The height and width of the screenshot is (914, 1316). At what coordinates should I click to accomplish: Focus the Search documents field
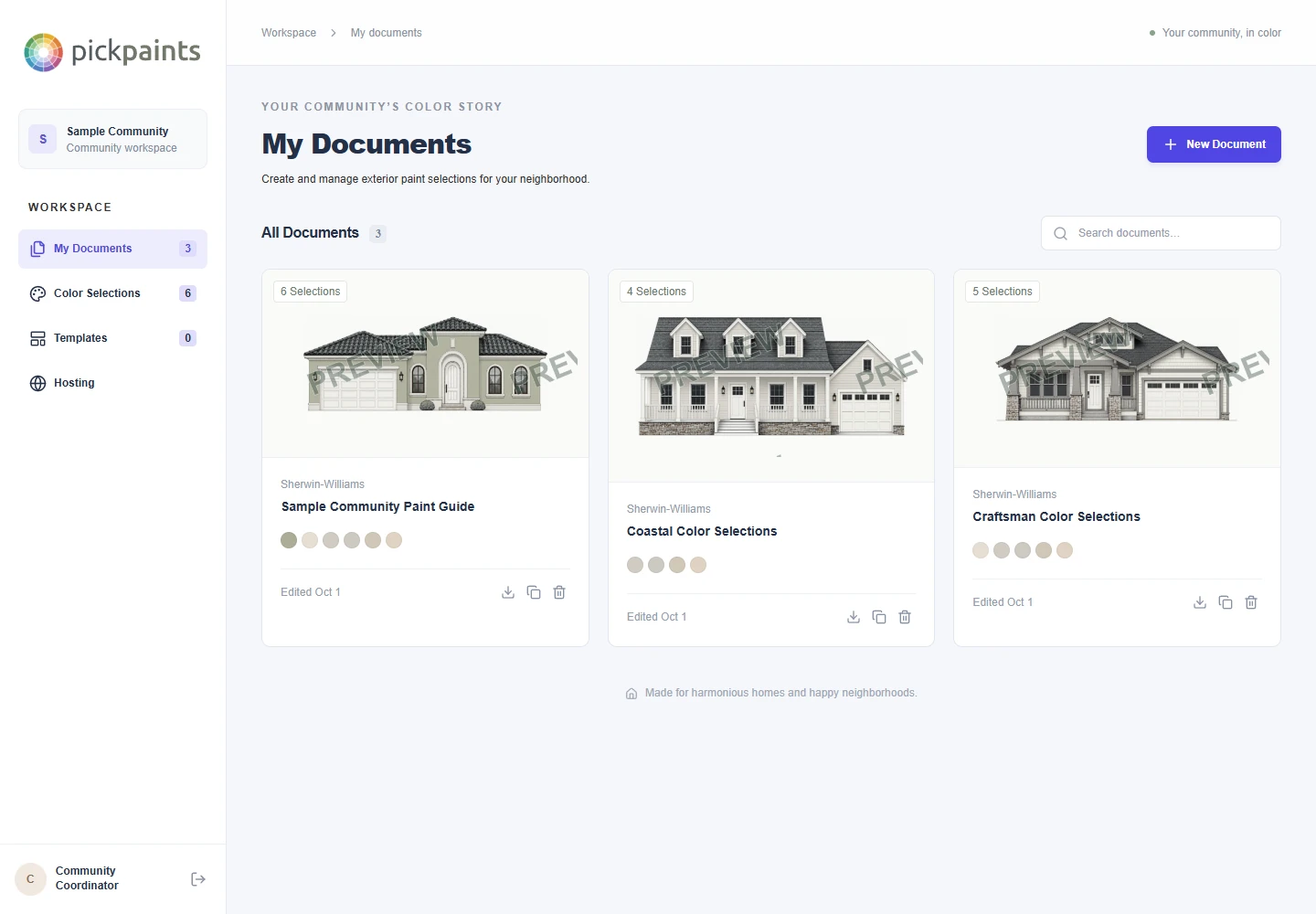tap(1161, 233)
